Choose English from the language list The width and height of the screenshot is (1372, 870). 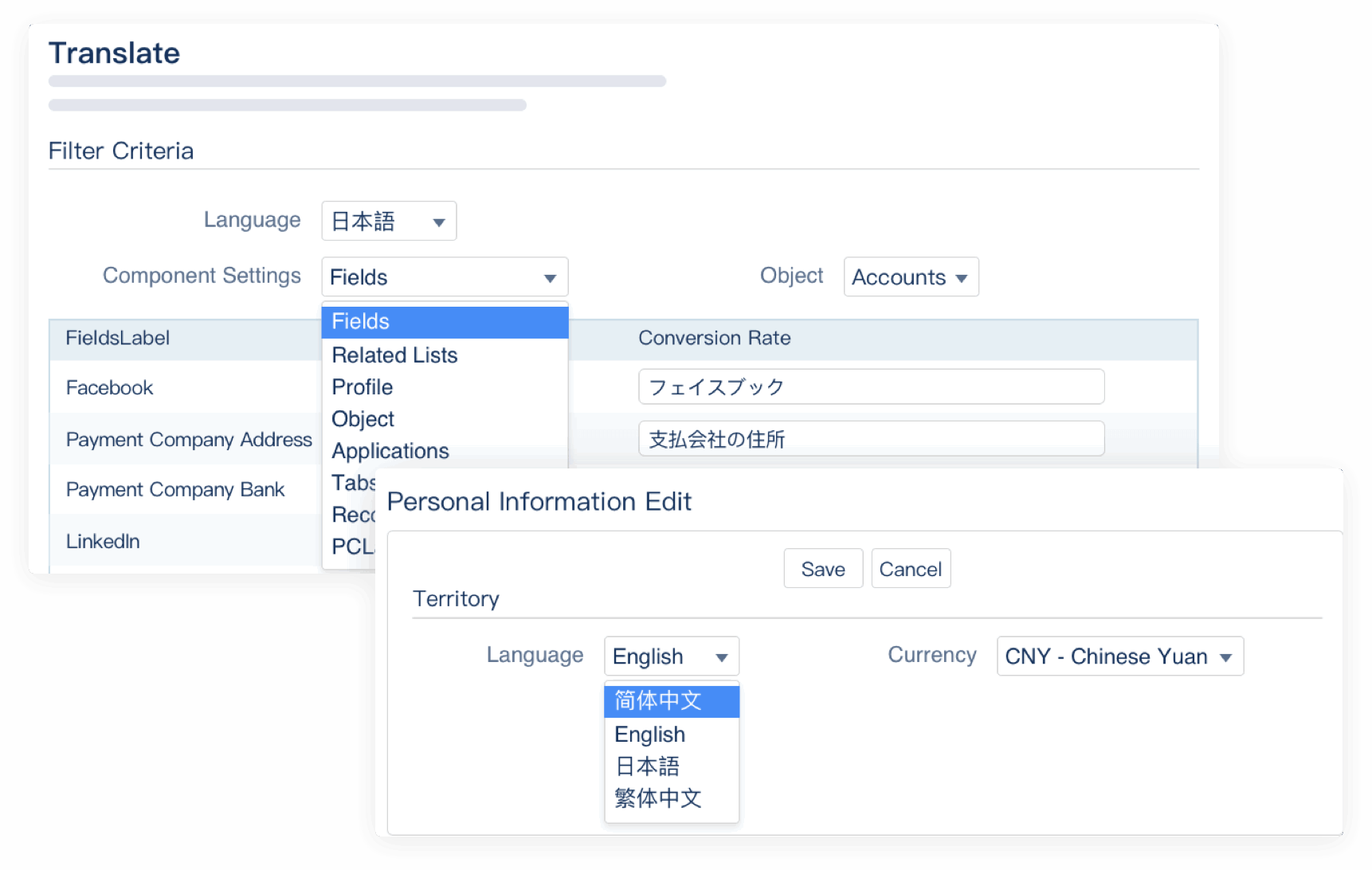click(x=650, y=735)
